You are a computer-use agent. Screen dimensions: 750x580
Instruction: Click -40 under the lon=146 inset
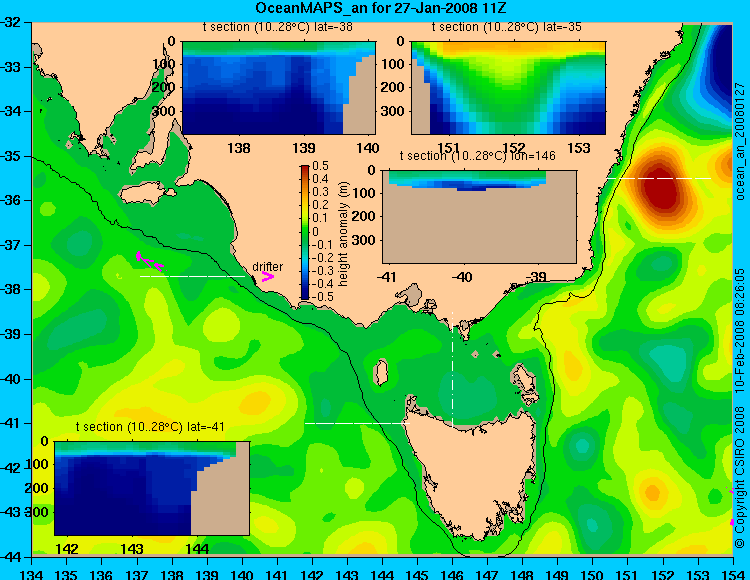tap(462, 277)
